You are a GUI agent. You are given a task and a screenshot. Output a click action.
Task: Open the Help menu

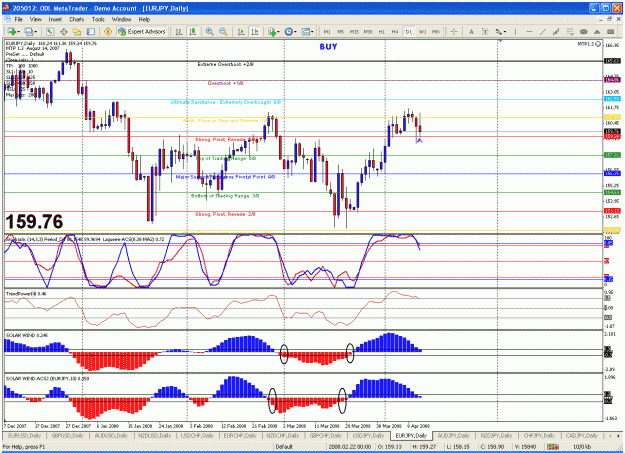click(x=144, y=19)
